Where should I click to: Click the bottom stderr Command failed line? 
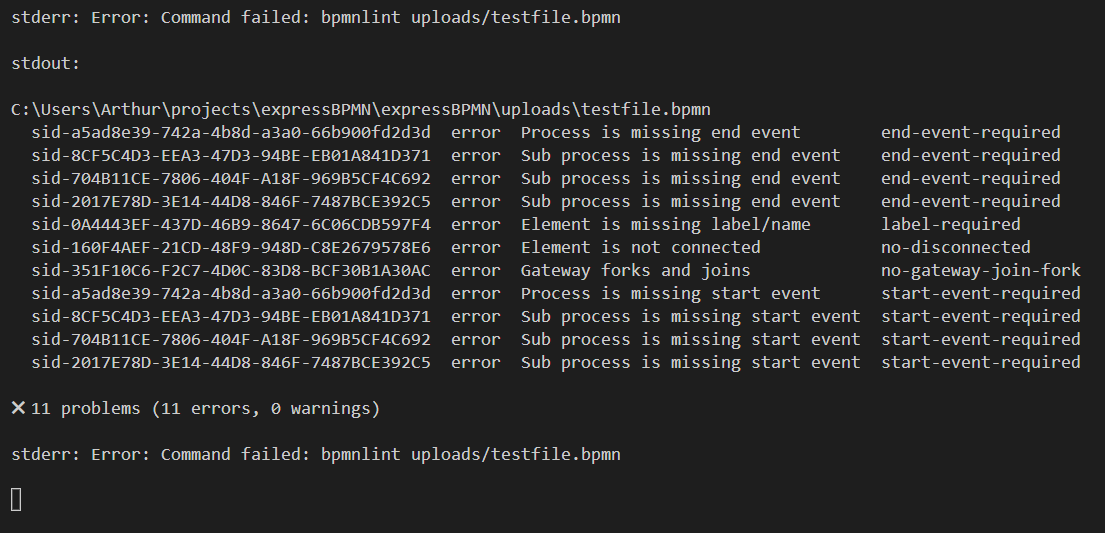[x=316, y=454]
